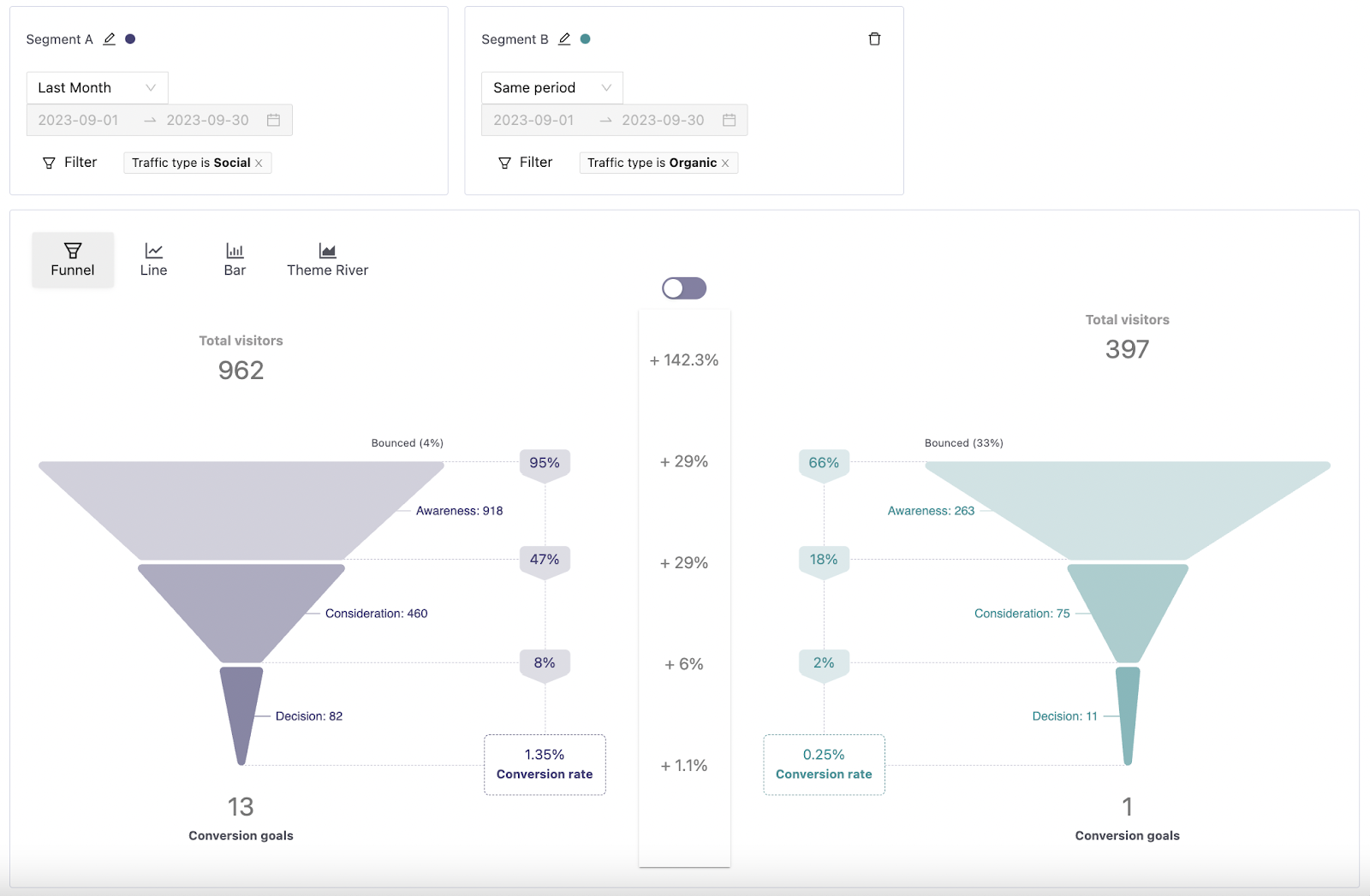Select the Line chart view
Image resolution: width=1370 pixels, height=896 pixels.
coord(152,258)
